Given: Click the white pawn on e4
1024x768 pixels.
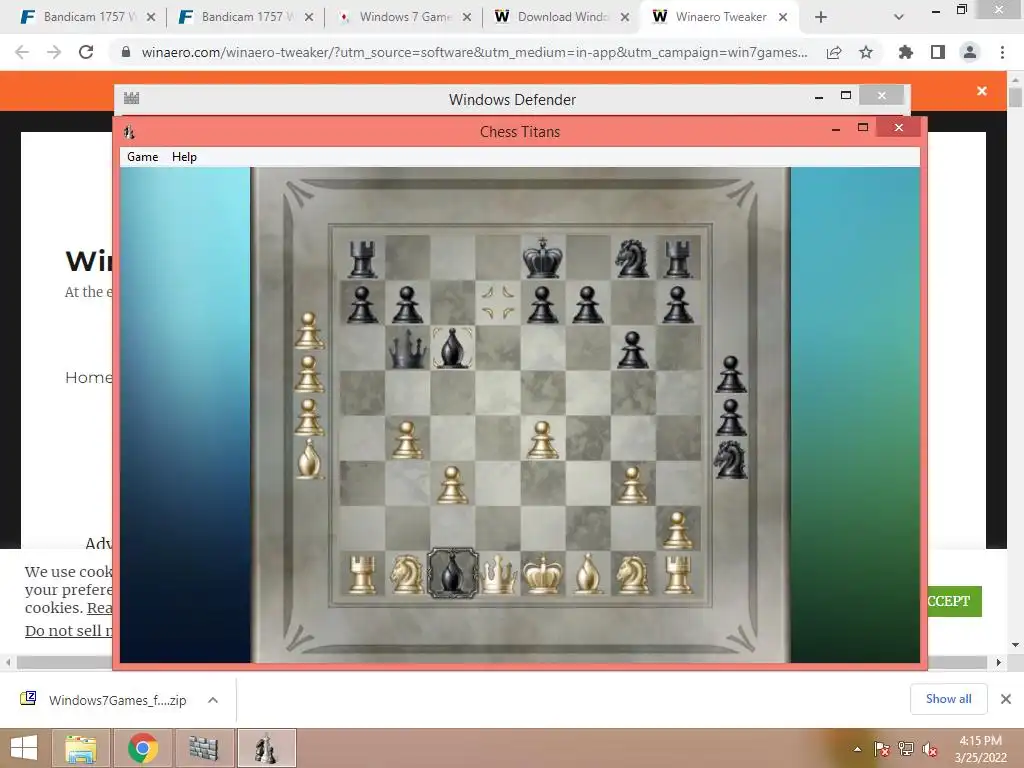Looking at the screenshot, I should (542, 440).
